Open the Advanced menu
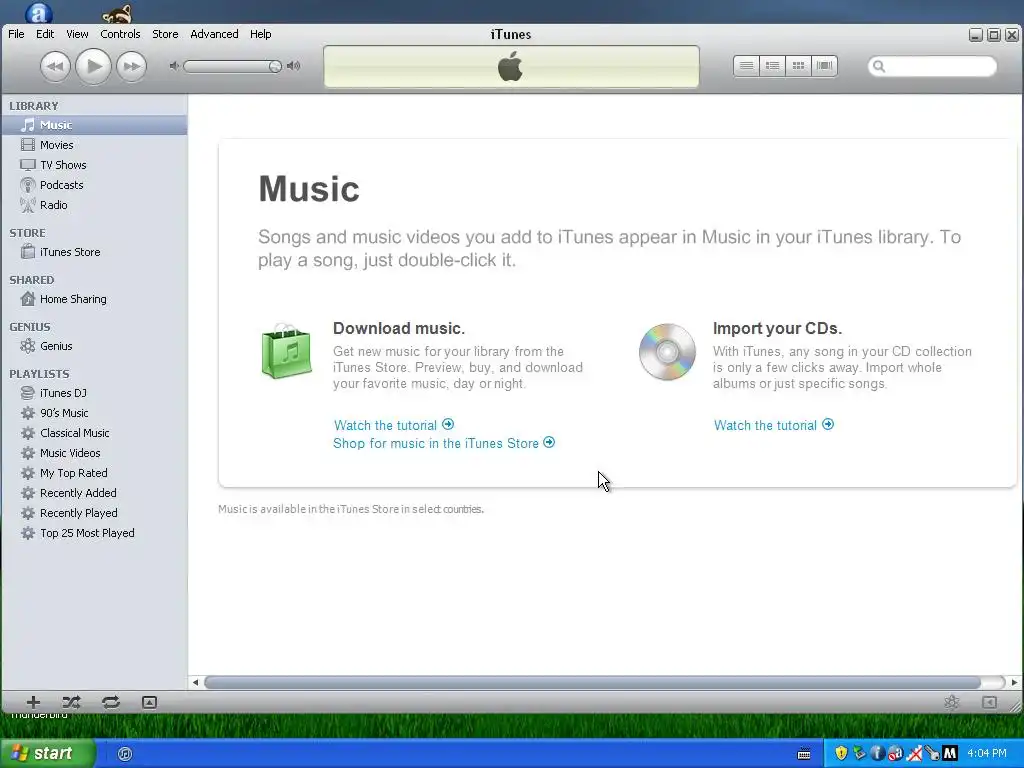Image resolution: width=1024 pixels, height=768 pixels. point(214,34)
